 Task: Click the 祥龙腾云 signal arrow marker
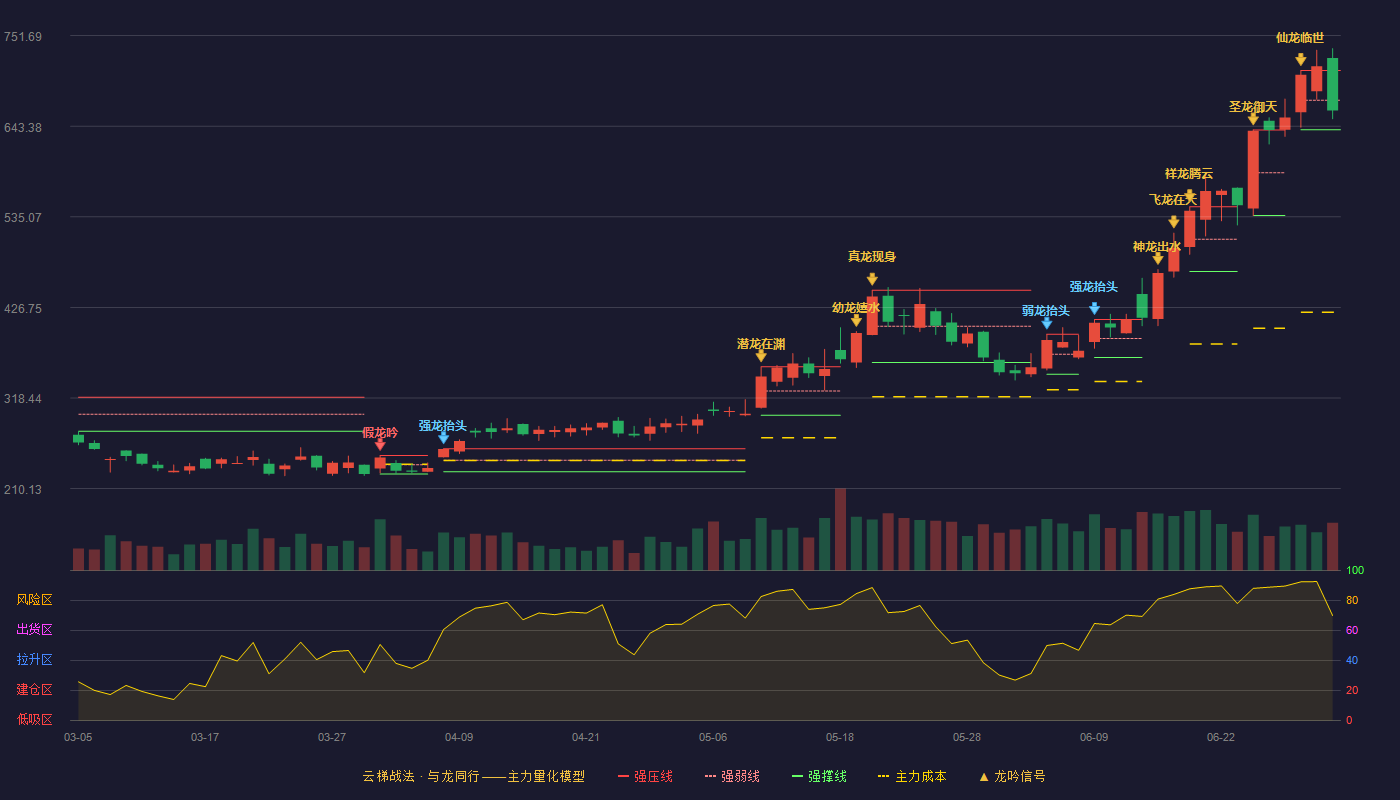pyautogui.click(x=1189, y=196)
